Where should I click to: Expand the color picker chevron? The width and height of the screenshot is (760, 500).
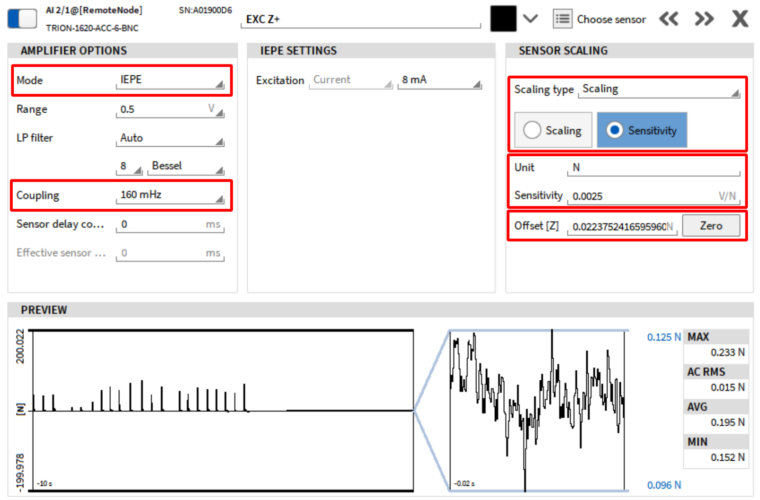pyautogui.click(x=531, y=18)
